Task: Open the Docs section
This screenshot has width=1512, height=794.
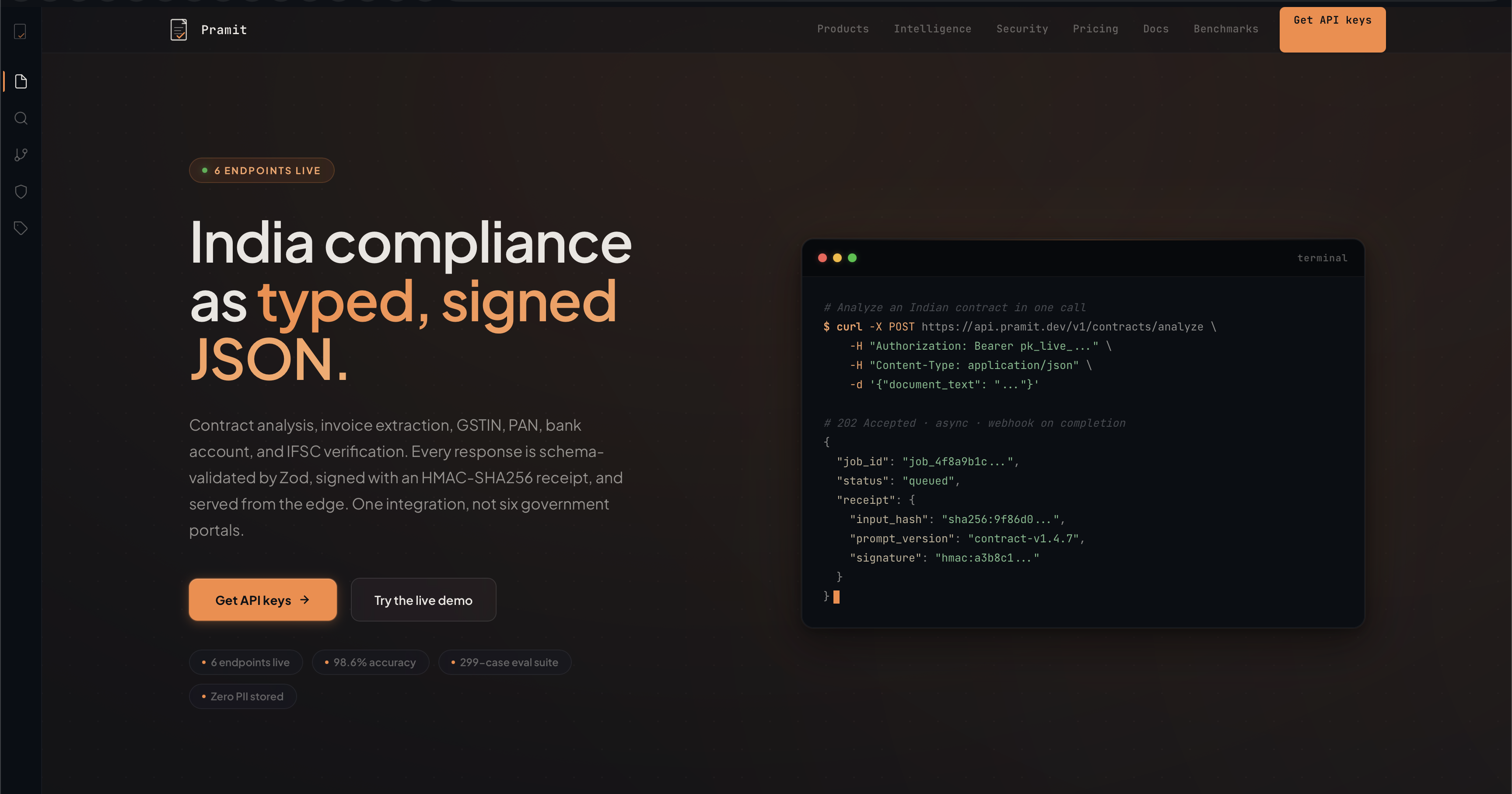Action: tap(1156, 29)
